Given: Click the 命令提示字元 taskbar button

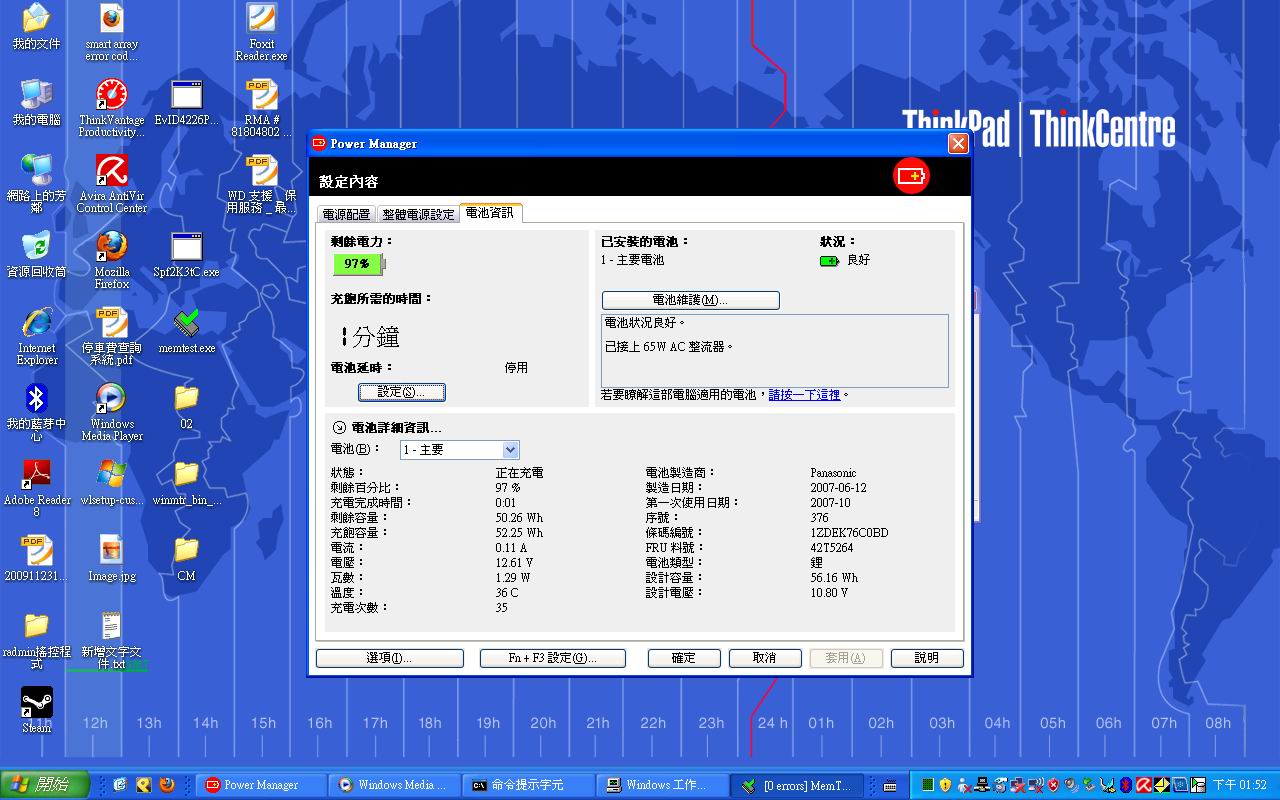Looking at the screenshot, I should point(528,785).
